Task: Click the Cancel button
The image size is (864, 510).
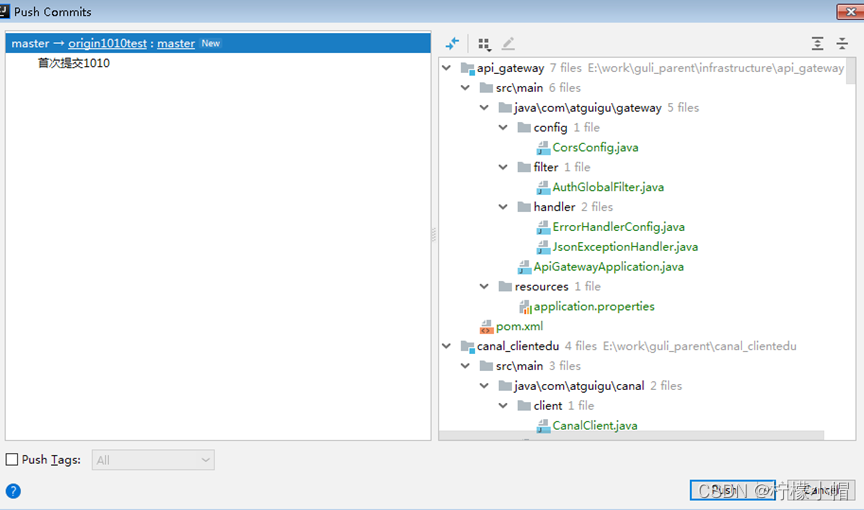Action: (x=820, y=490)
